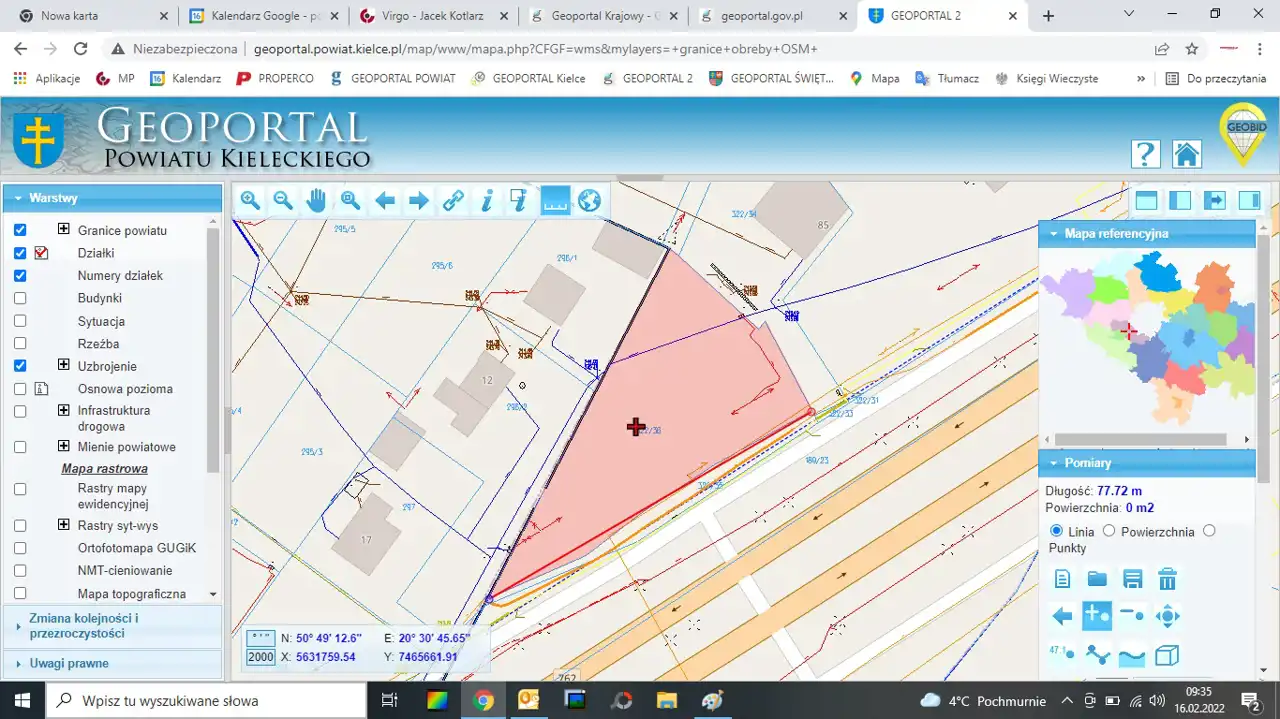Select the zoom in magnifier tool
The height and width of the screenshot is (719, 1280).
[250, 201]
